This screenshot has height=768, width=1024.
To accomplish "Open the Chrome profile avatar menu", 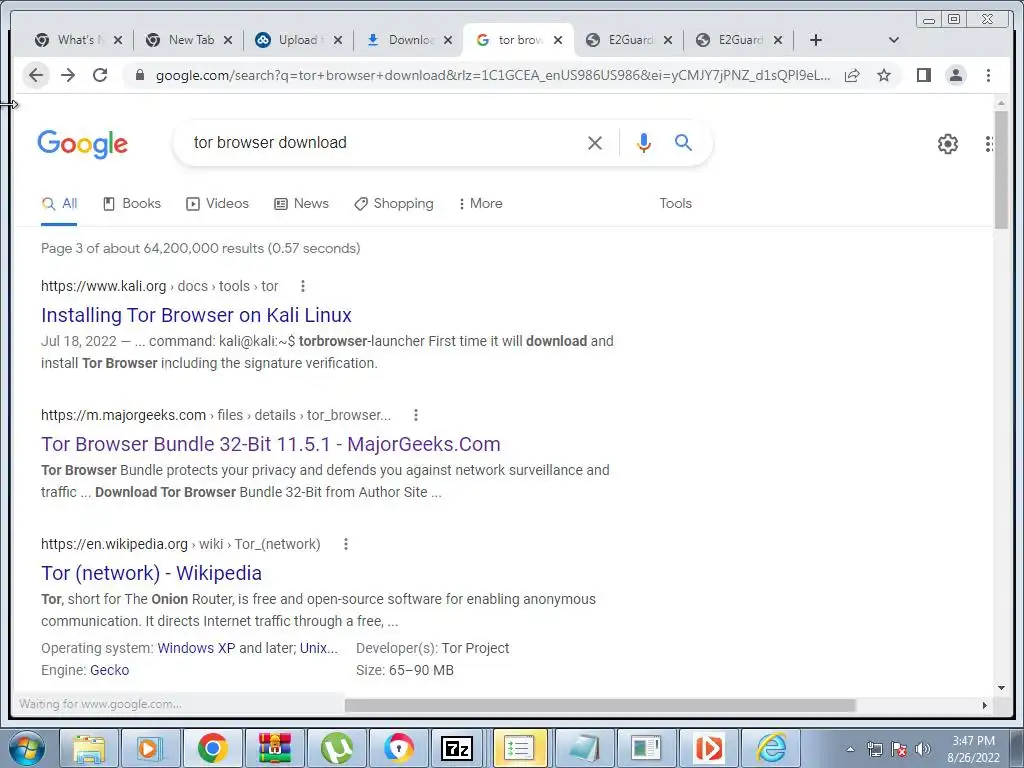I will (955, 75).
